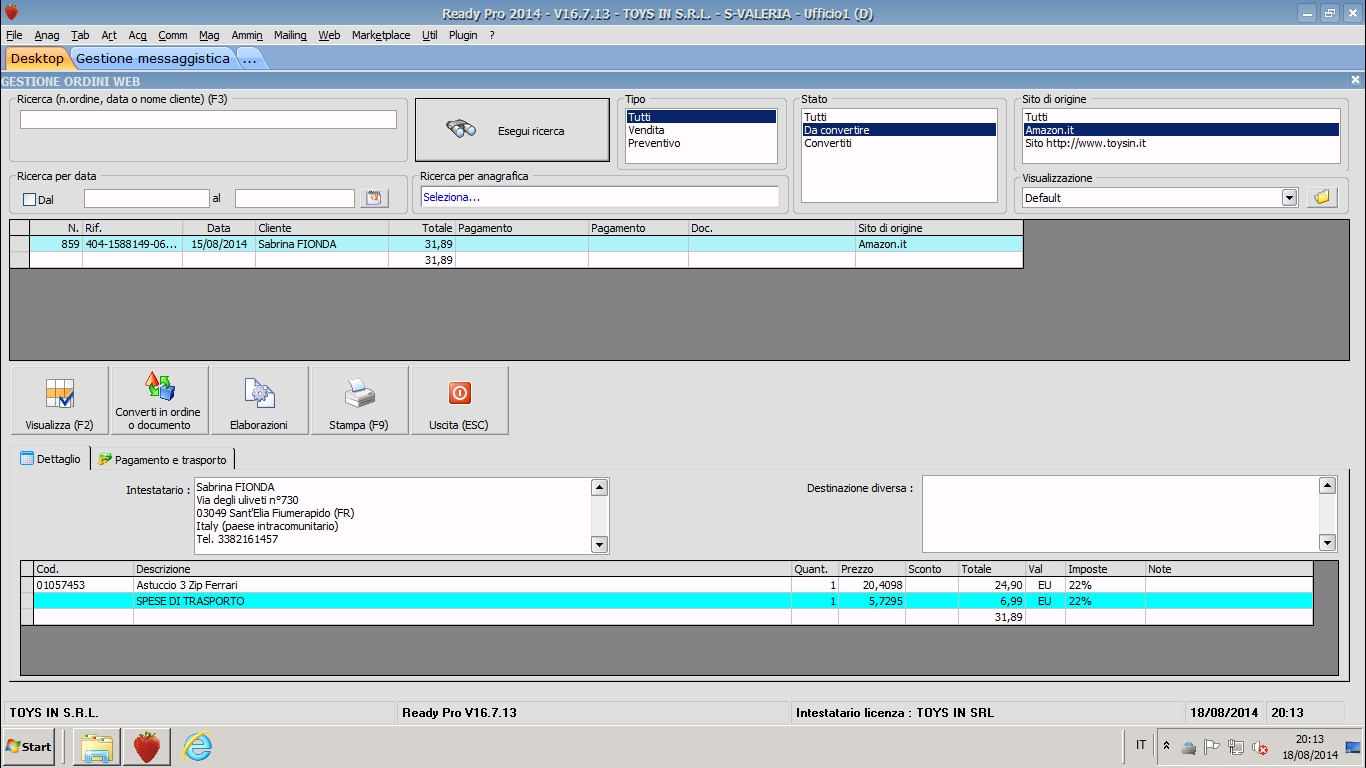Click the folder icon beside Visualizzazione

tap(1322, 197)
